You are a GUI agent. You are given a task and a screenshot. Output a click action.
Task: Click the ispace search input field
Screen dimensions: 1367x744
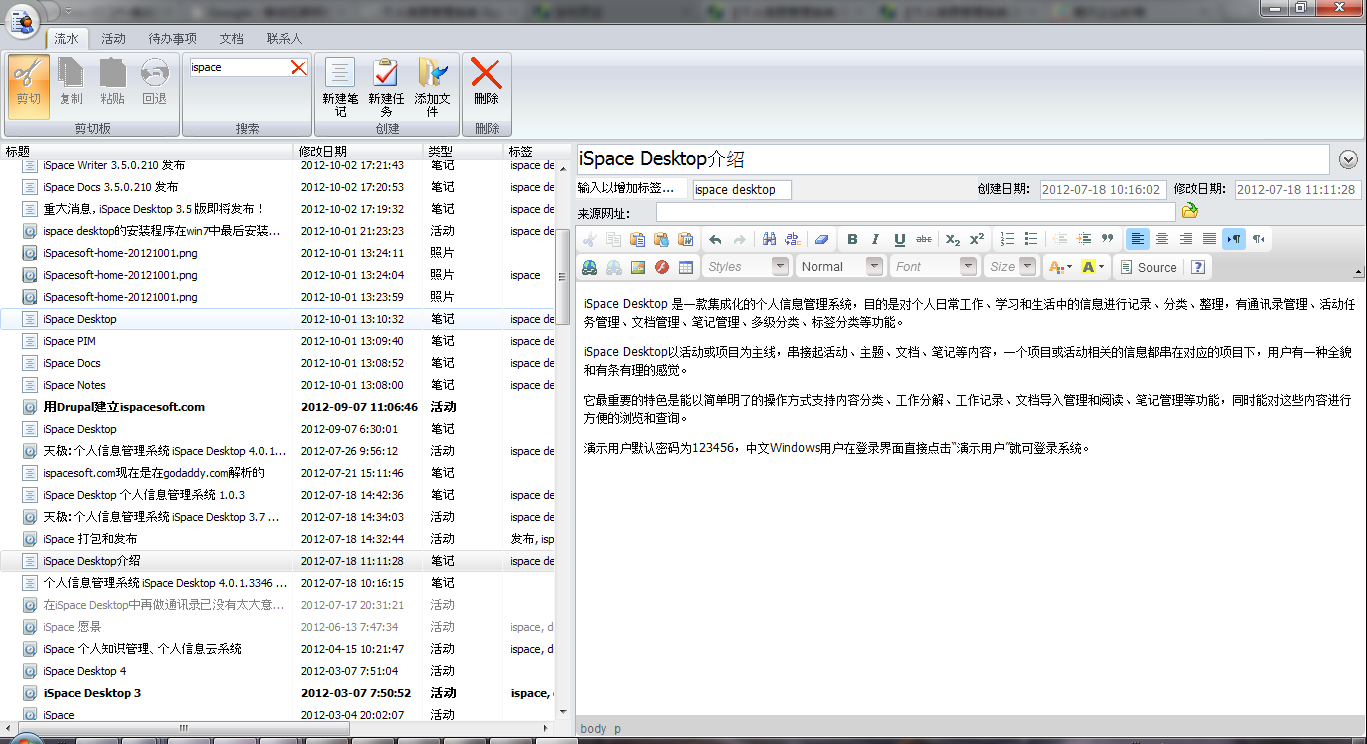[x=239, y=67]
